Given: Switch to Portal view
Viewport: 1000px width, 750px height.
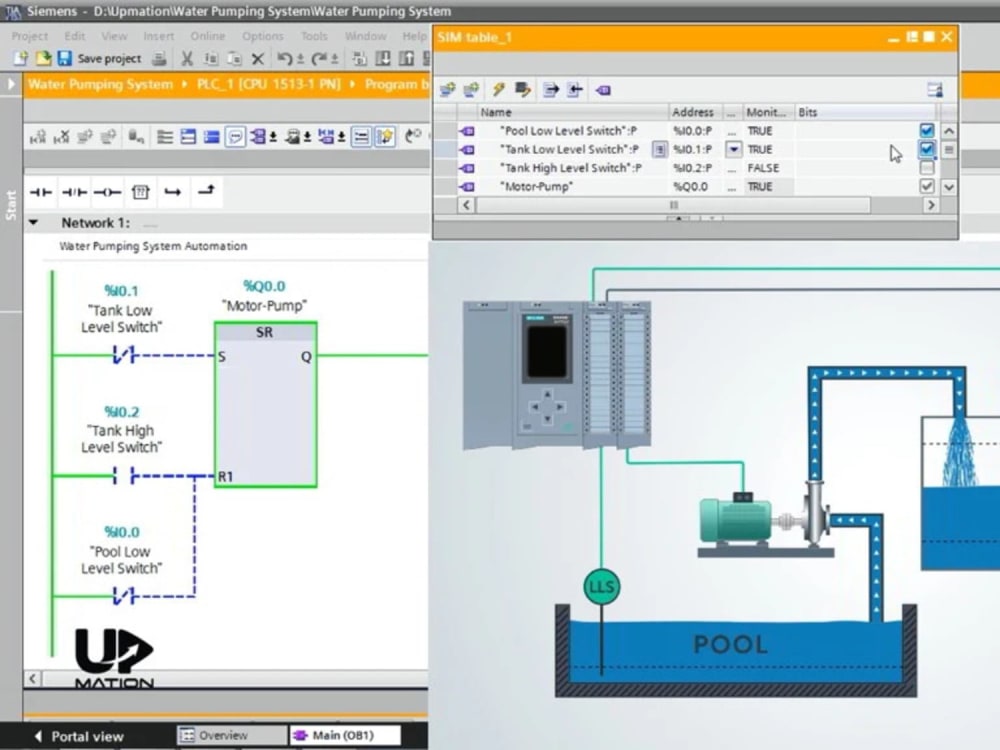Looking at the screenshot, I should tap(78, 736).
